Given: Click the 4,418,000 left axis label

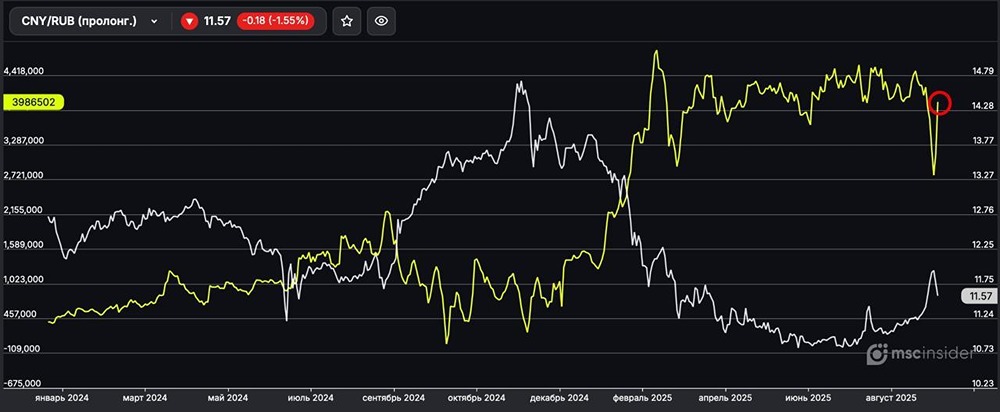Looking at the screenshot, I should [24, 72].
